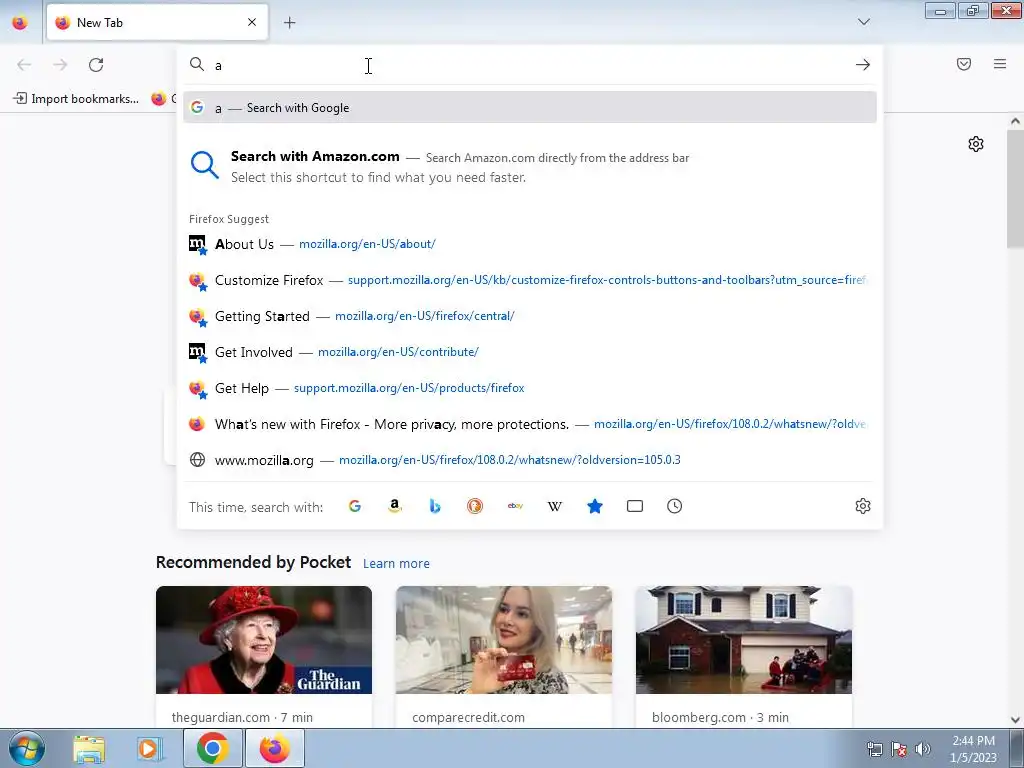Search this time with Google icon
Viewport: 1024px width, 768px height.
tap(355, 506)
